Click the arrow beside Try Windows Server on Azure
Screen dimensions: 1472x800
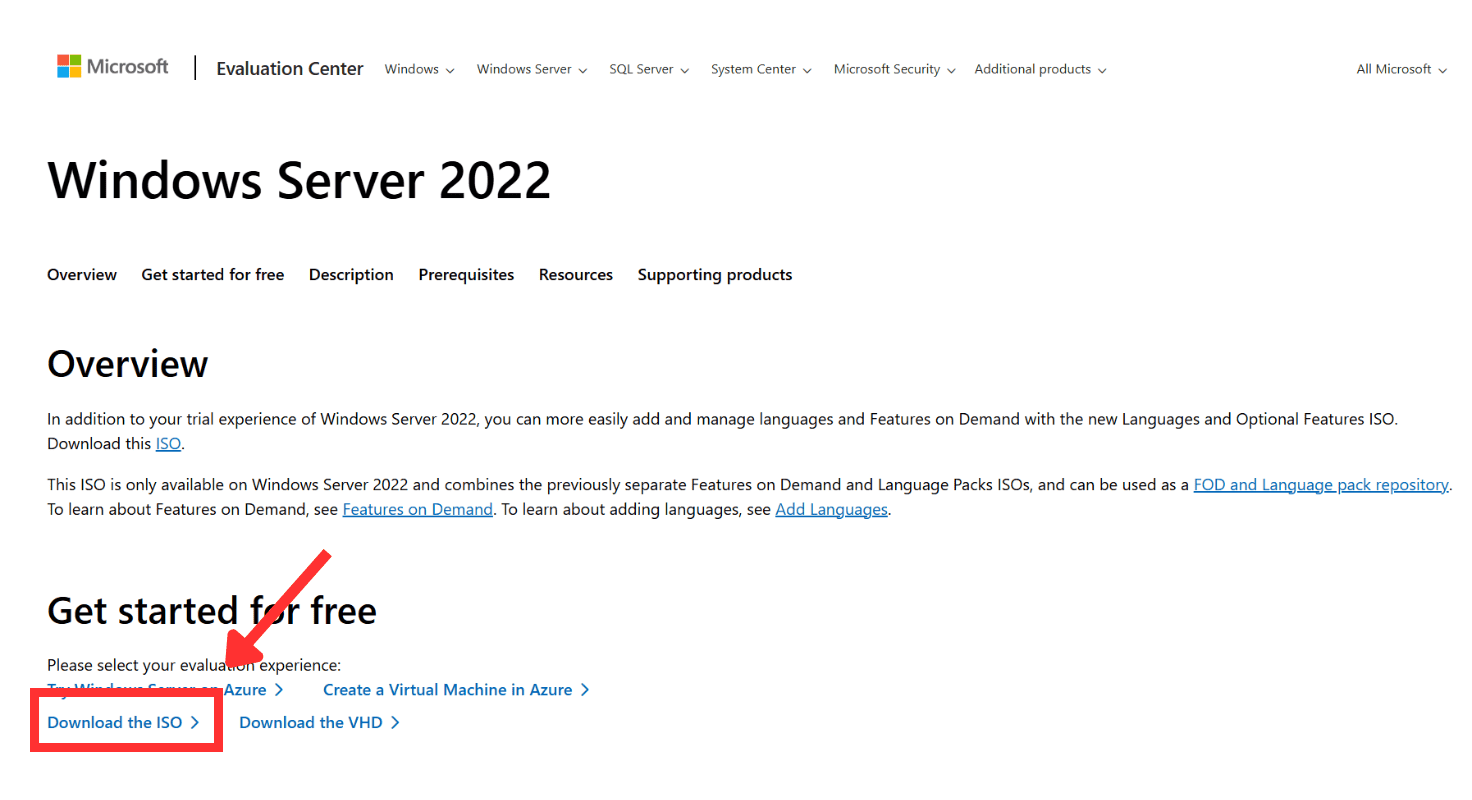click(x=277, y=689)
